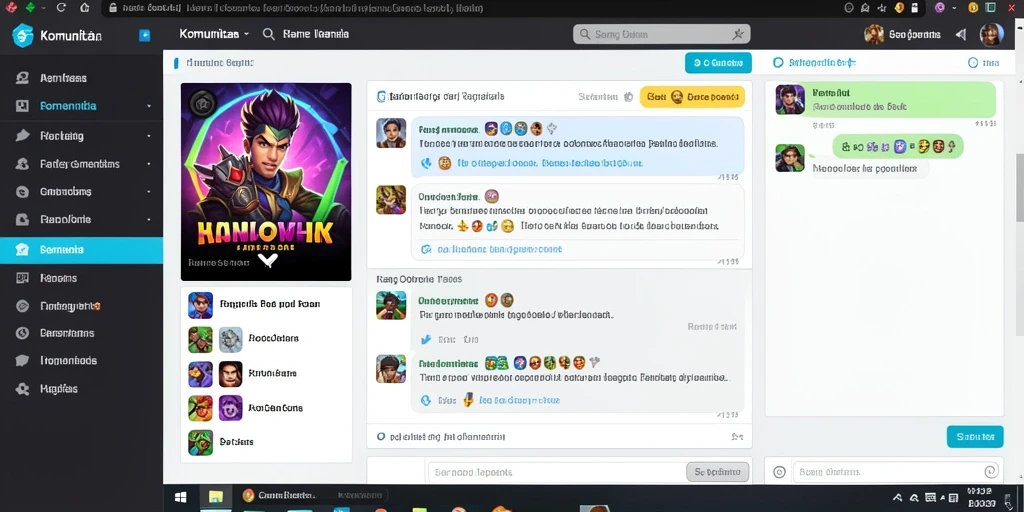This screenshot has width=1024, height=512.
Task: Click the clock icon in the left sidebar
Action: point(22,333)
